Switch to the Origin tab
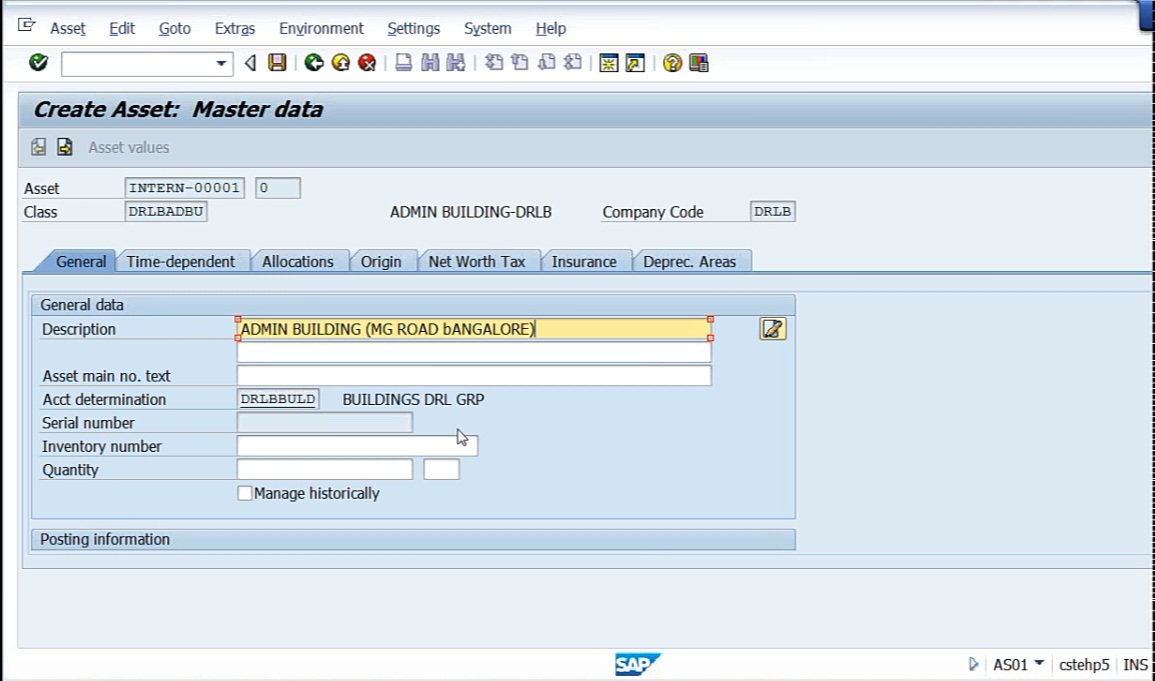 [x=381, y=261]
